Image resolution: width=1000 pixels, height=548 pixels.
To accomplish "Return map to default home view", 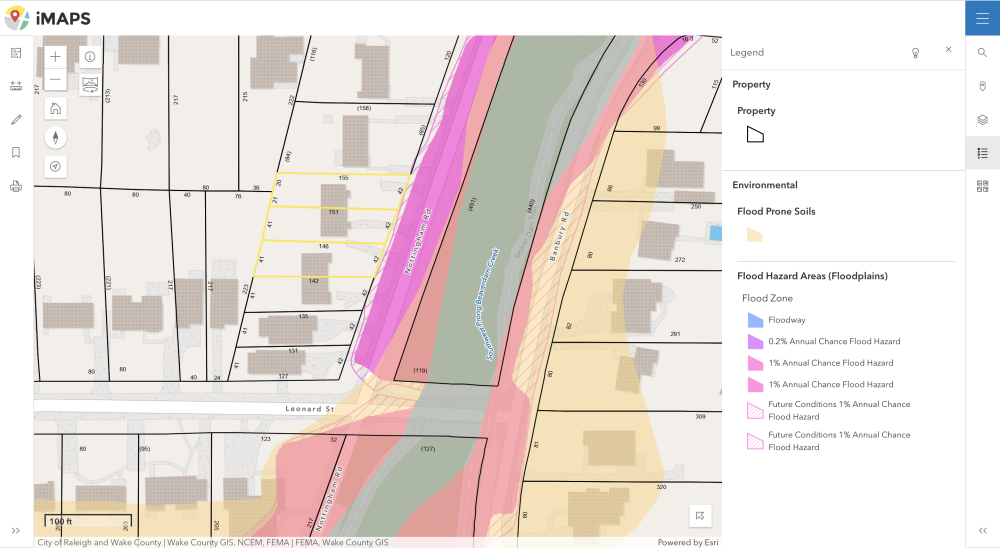I will coord(55,109).
